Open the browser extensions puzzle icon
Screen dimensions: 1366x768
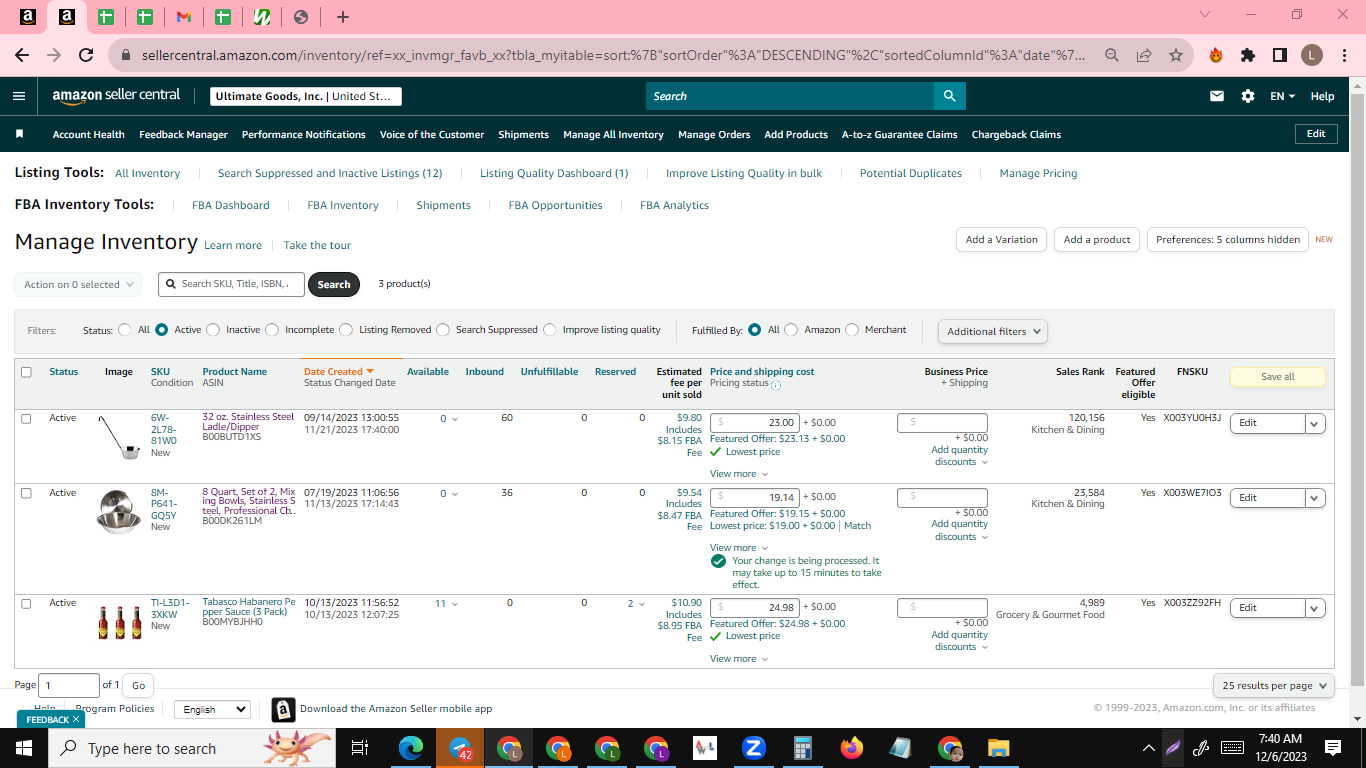(x=1248, y=55)
